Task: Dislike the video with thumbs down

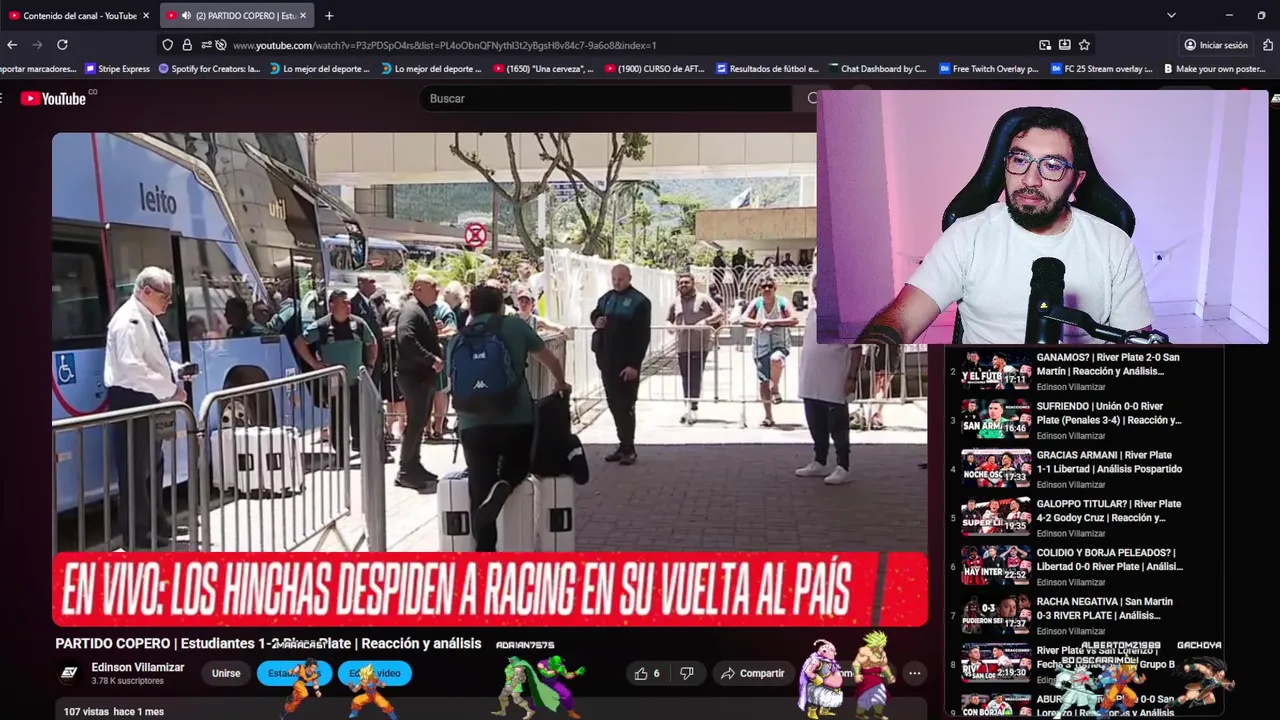Action: (x=686, y=673)
